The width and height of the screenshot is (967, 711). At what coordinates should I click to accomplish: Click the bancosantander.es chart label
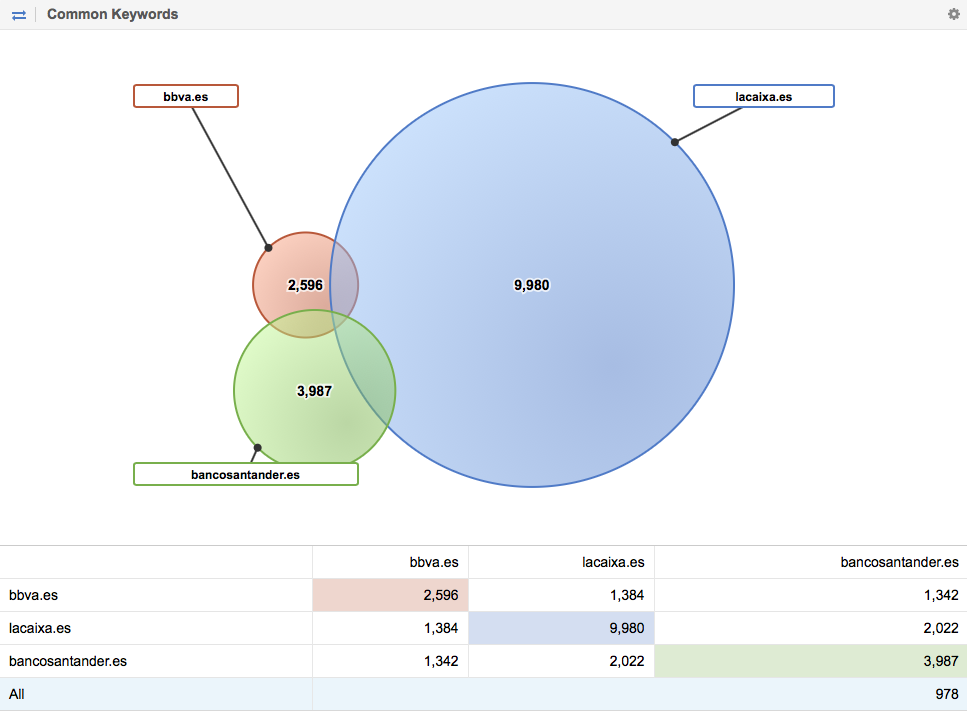pos(245,474)
